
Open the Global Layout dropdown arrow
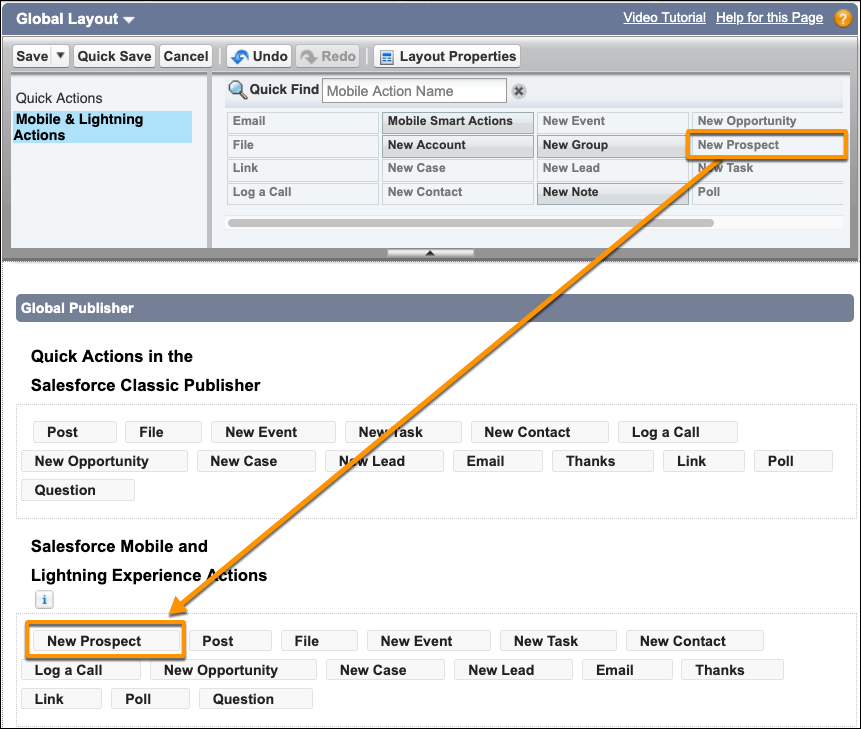click(129, 20)
